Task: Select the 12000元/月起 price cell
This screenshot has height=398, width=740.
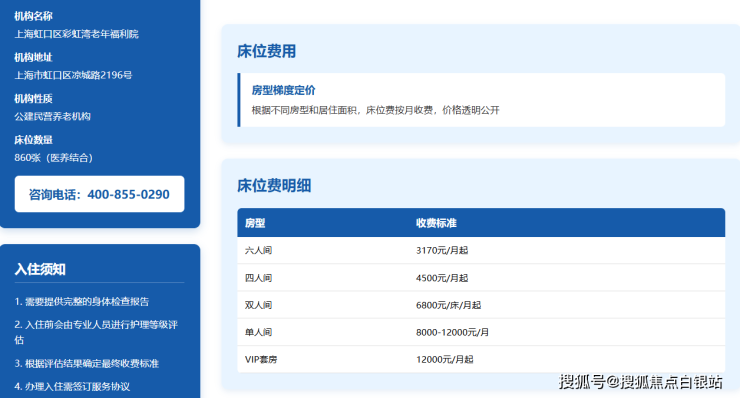Action: [x=445, y=359]
